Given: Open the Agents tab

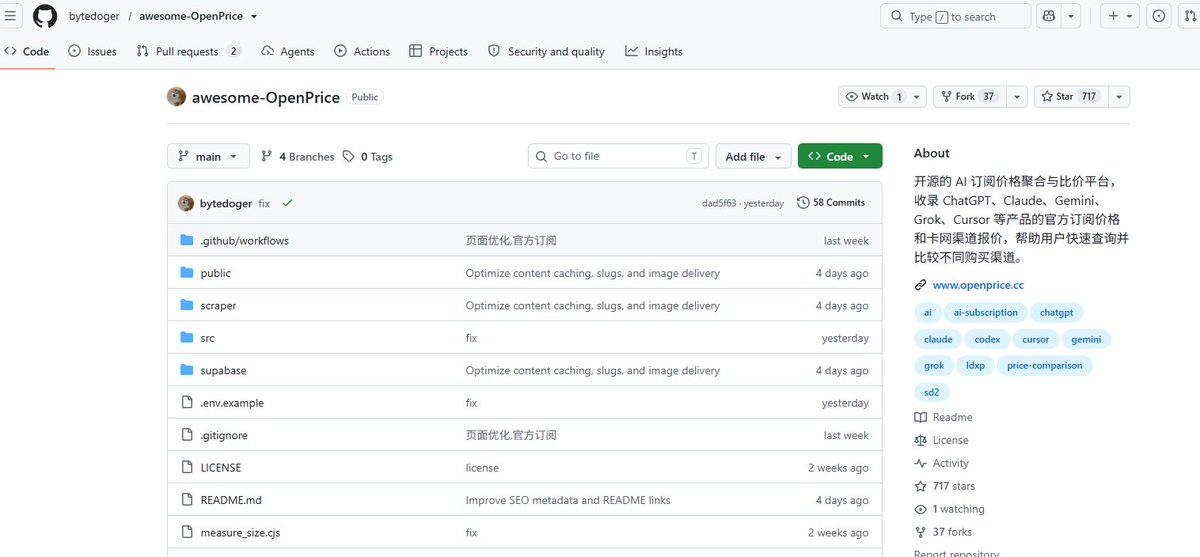Looking at the screenshot, I should coord(288,52).
